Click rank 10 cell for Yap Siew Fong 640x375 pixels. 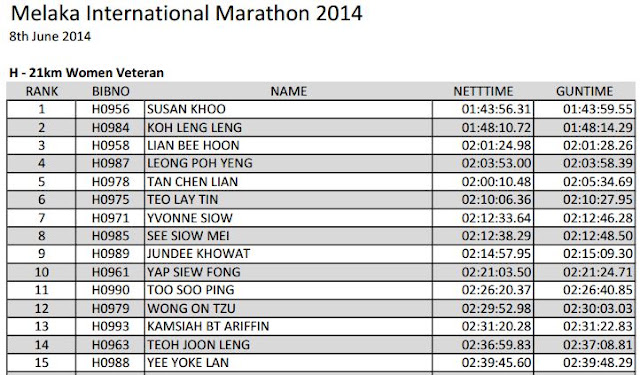[41, 272]
